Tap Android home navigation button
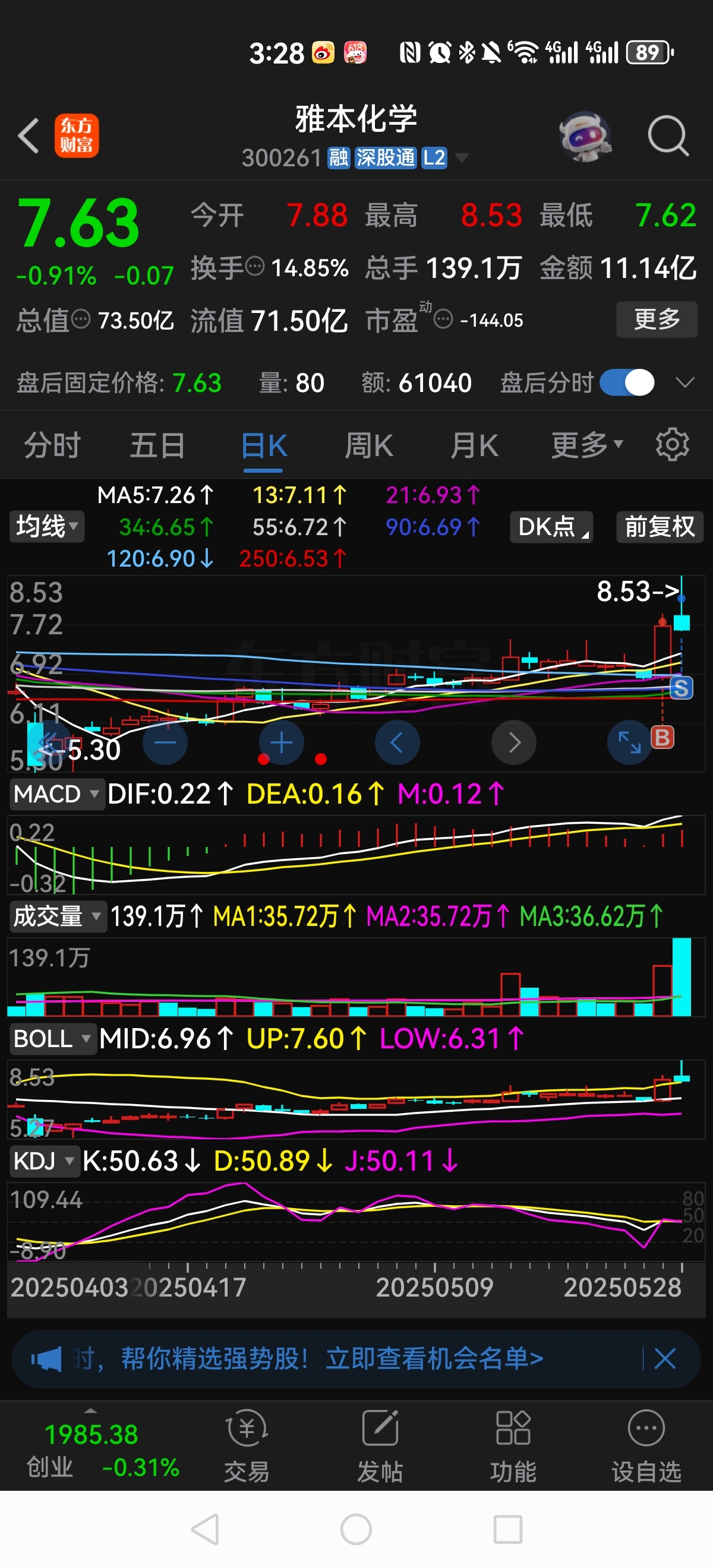Image resolution: width=713 pixels, height=1568 pixels. coord(356,1529)
